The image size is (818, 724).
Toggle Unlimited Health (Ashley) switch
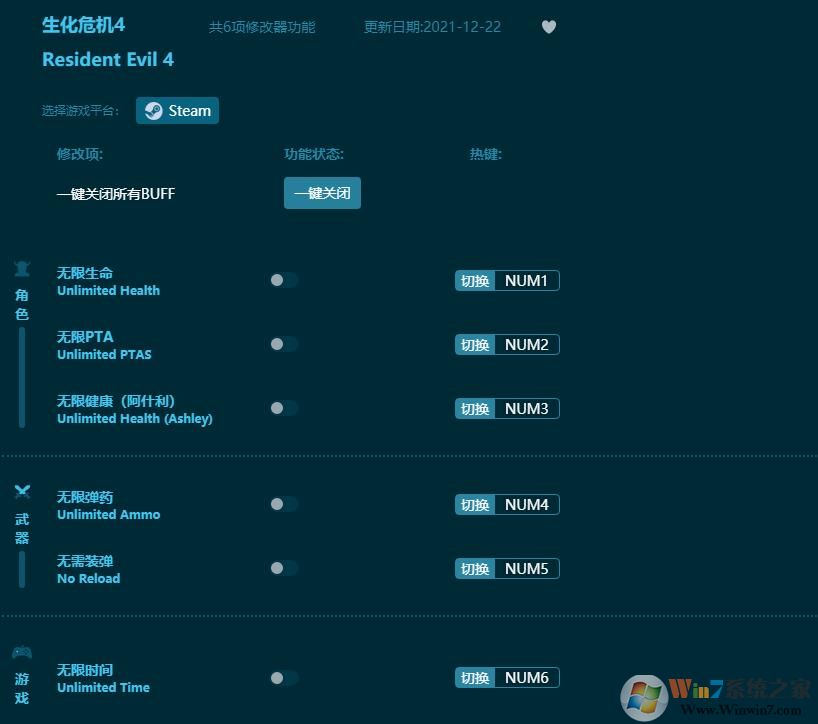tap(283, 408)
